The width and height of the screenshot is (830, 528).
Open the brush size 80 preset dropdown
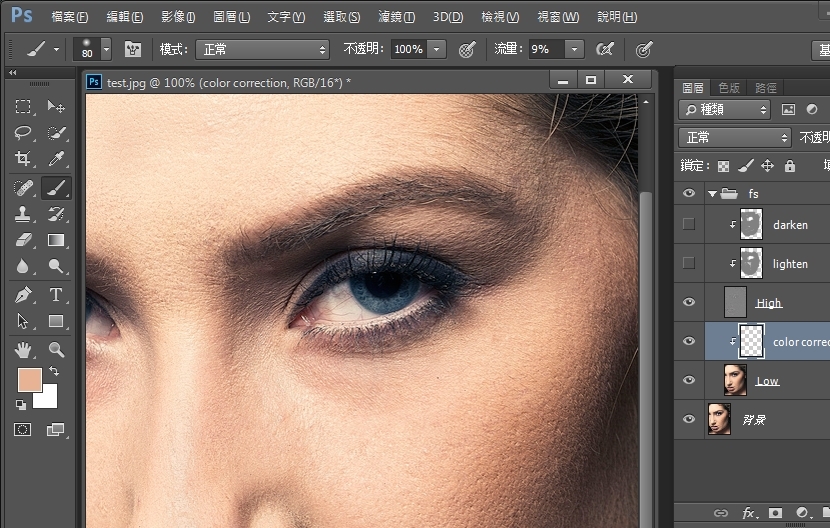106,49
